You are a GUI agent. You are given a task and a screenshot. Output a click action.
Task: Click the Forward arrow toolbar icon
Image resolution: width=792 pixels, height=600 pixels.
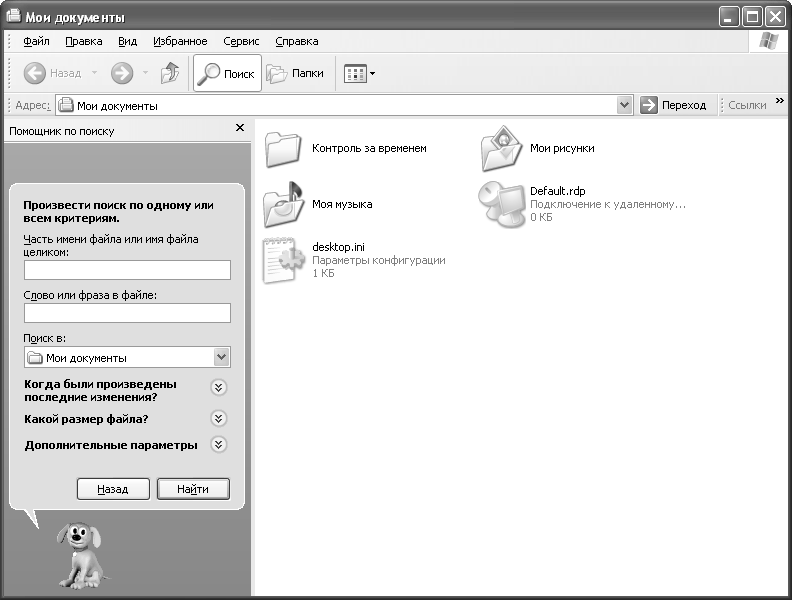122,73
